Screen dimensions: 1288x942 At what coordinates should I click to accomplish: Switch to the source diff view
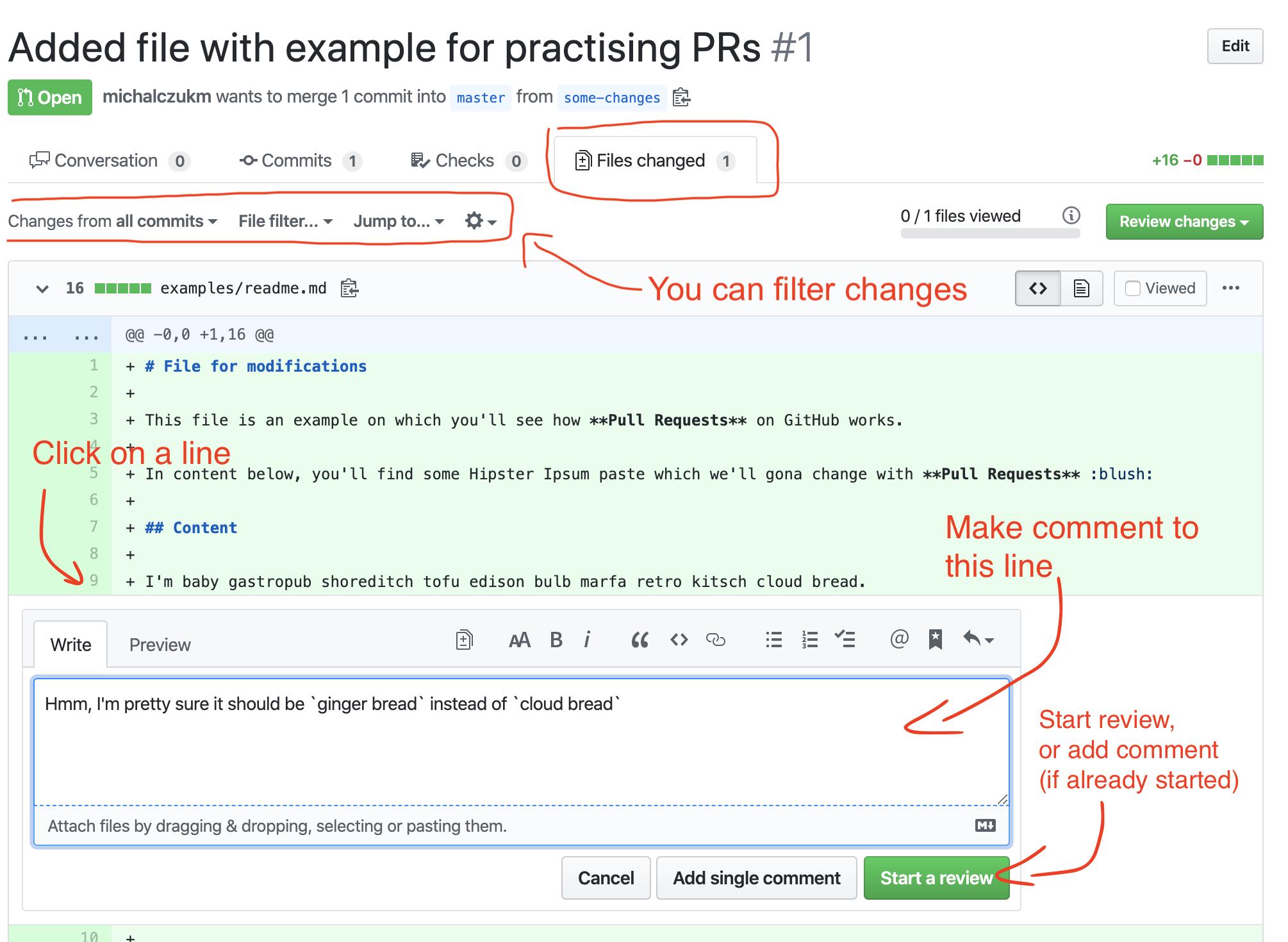click(1038, 288)
